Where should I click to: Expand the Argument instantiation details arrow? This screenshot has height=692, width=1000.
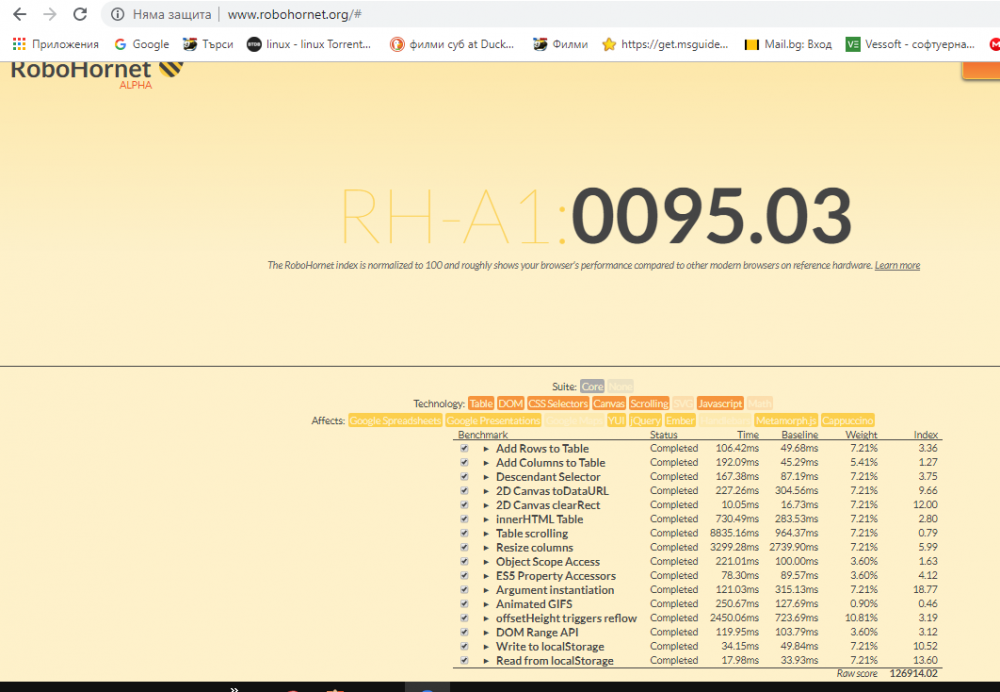tap(486, 590)
